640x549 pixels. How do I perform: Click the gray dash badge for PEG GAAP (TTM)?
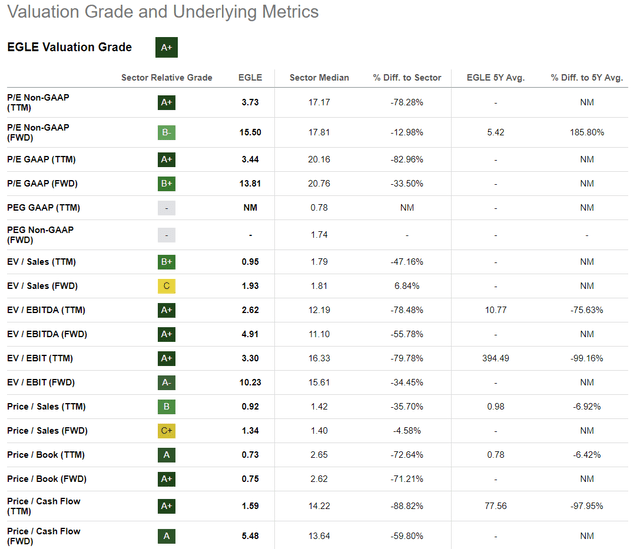166,207
